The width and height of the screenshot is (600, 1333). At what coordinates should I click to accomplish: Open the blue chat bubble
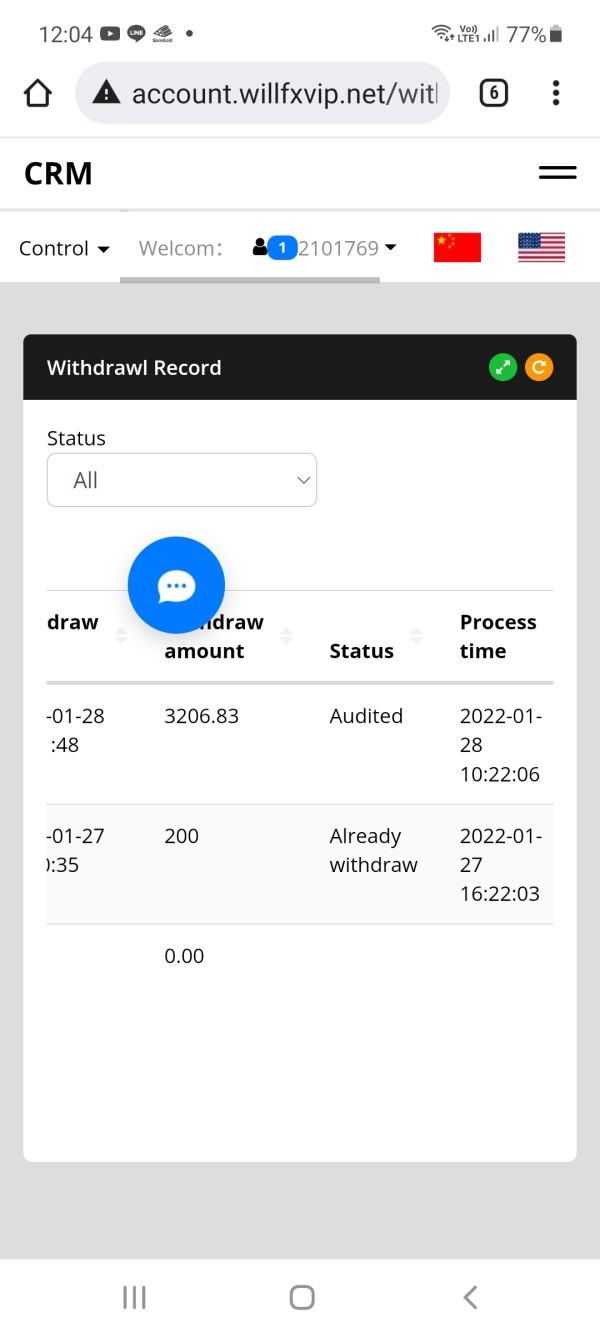(x=176, y=585)
